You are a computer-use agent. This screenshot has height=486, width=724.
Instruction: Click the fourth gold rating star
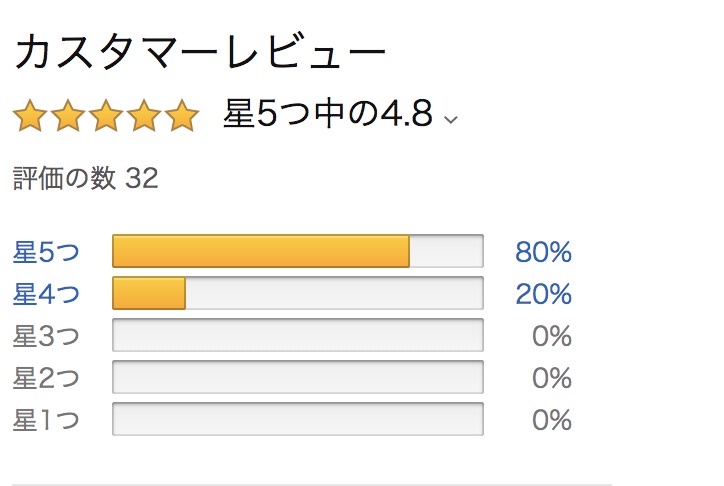coord(144,115)
